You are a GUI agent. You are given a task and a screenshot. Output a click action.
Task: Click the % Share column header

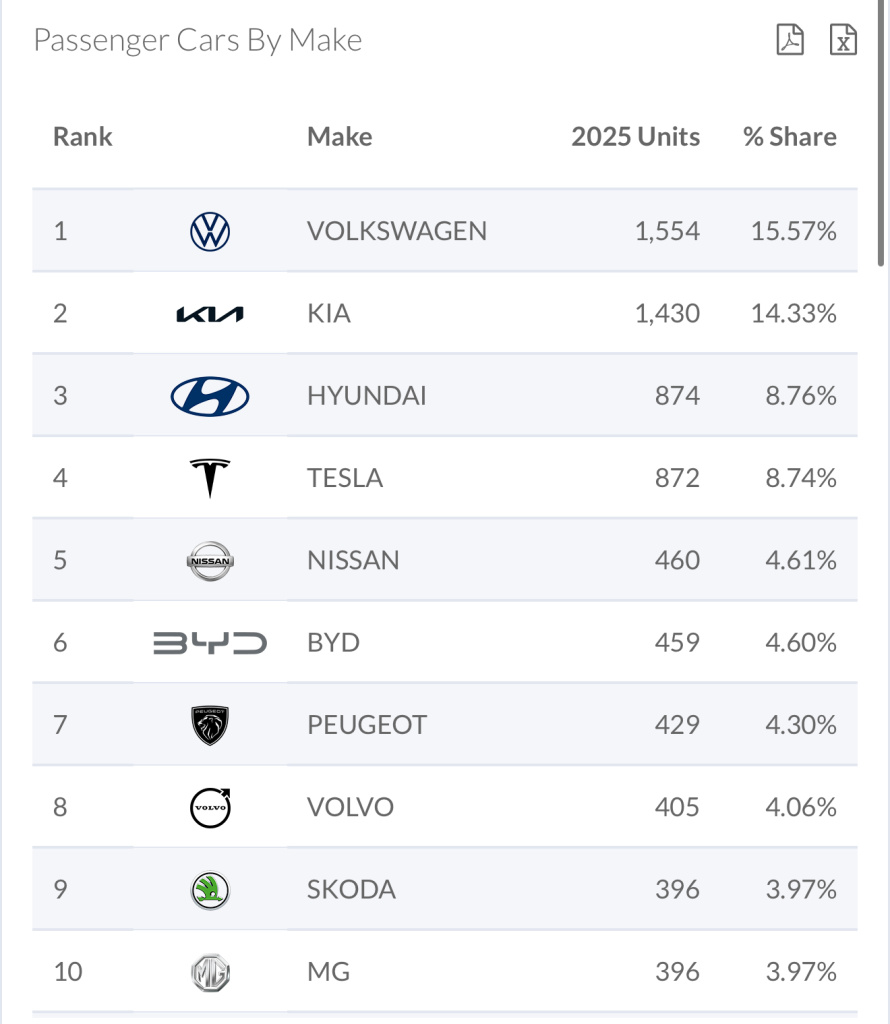tap(790, 137)
